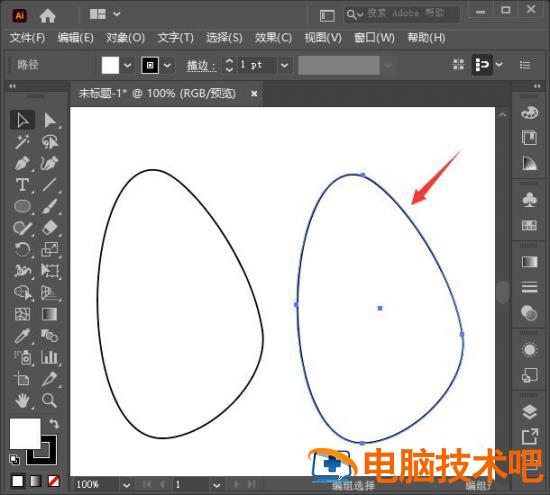Select the Perspective Grid tool
This screenshot has width=550, height=495.
click(50, 293)
